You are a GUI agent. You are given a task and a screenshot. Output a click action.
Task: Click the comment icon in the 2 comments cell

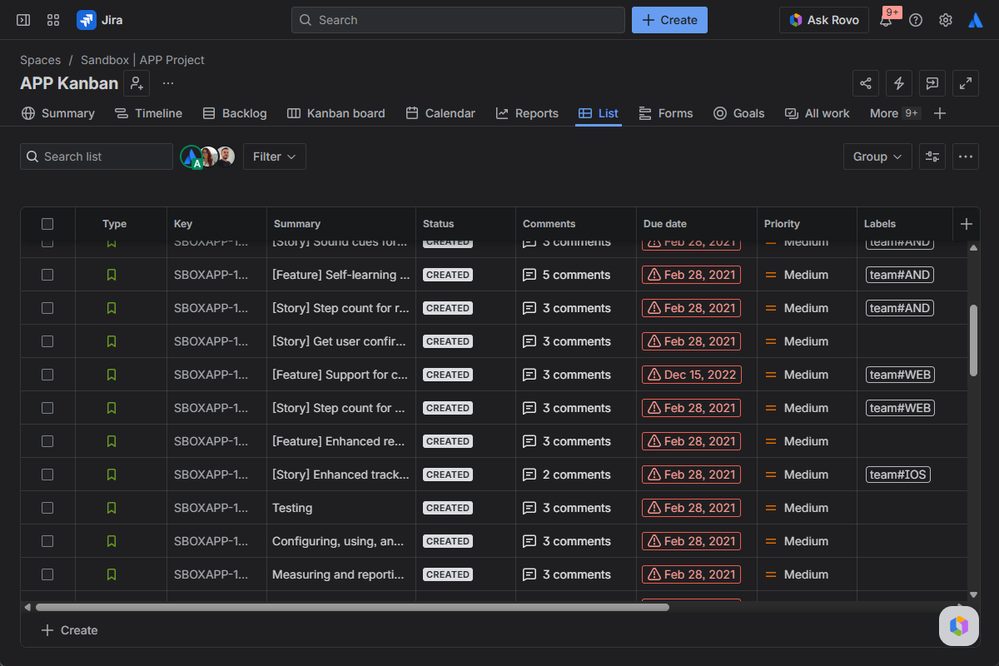(x=529, y=475)
